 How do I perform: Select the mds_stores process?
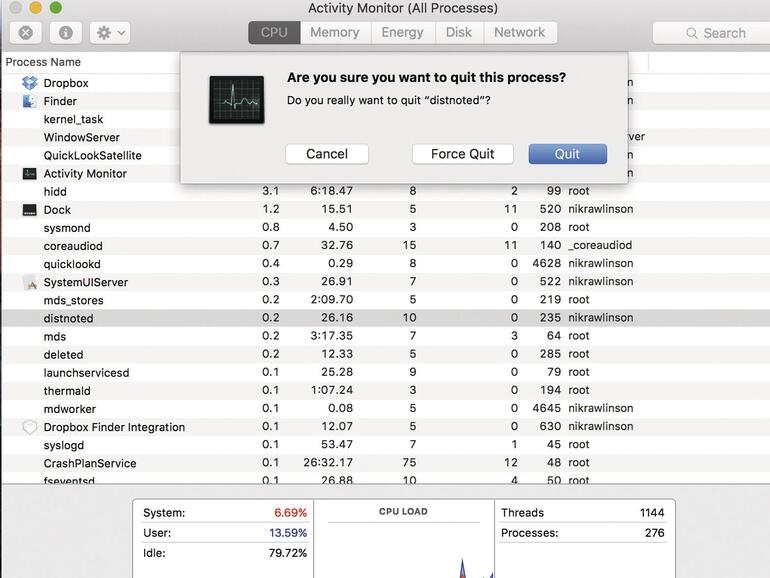click(x=73, y=301)
